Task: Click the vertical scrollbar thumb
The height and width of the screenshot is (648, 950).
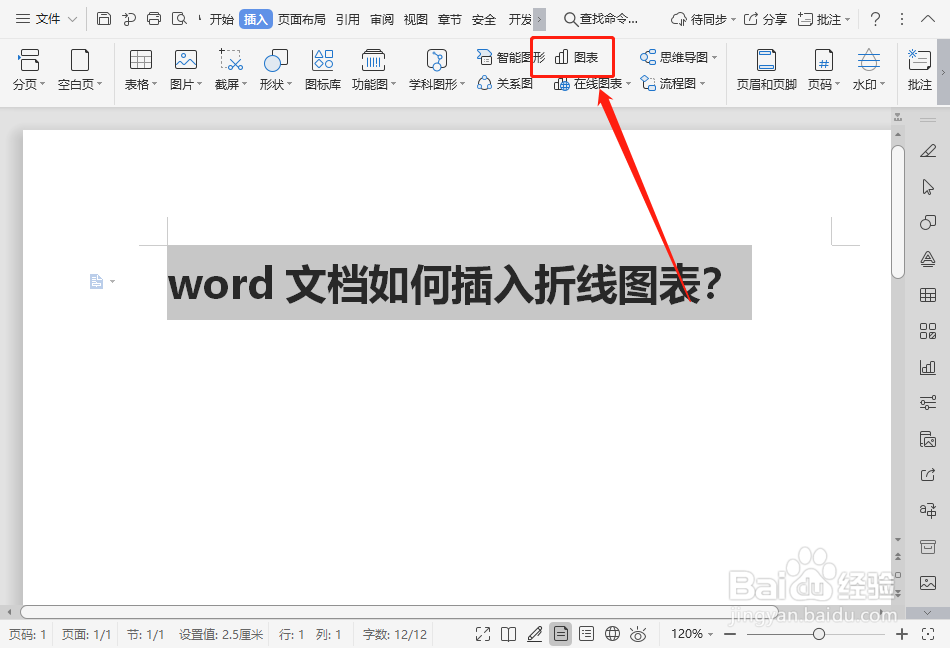Action: [898, 211]
